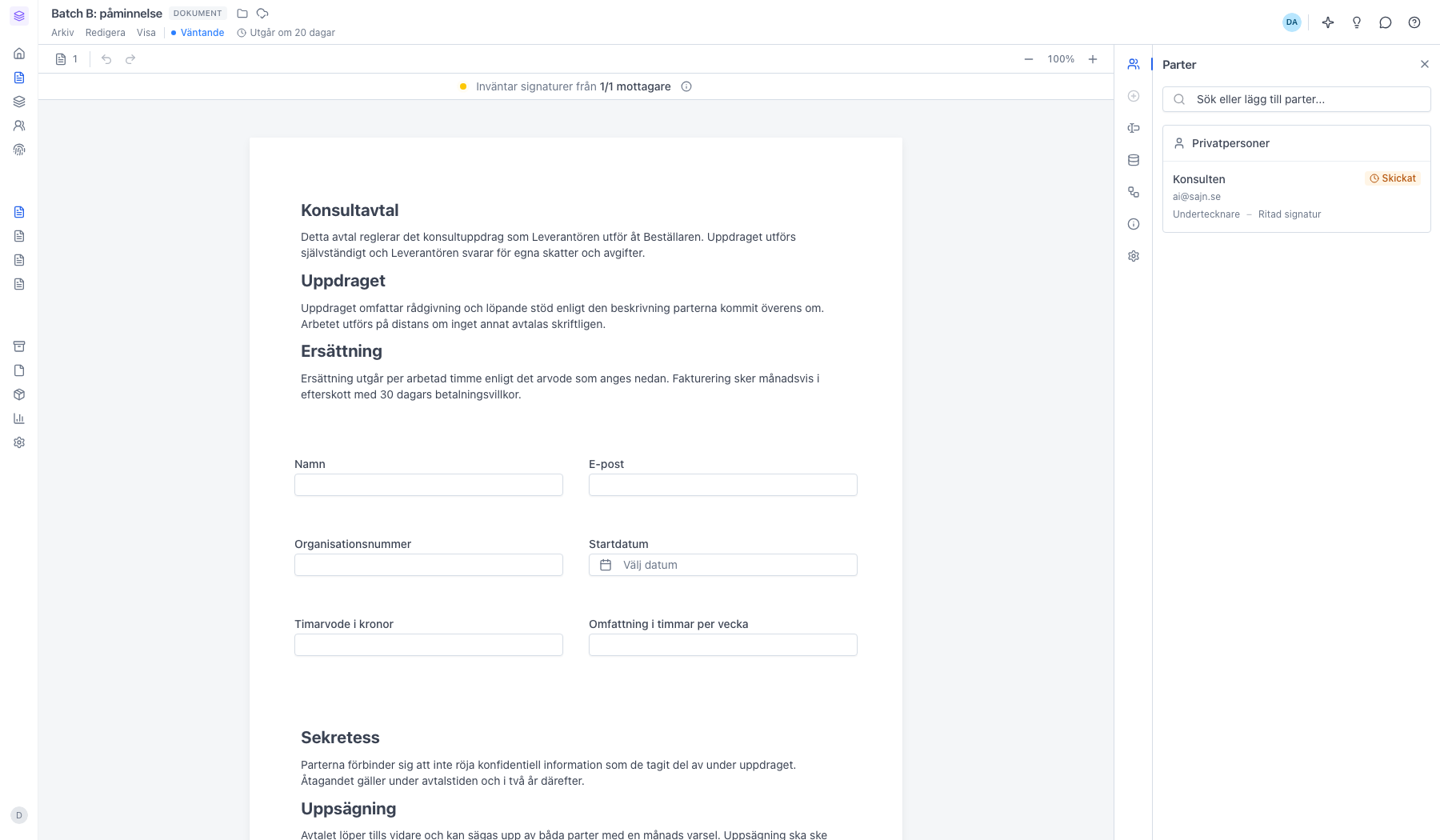Open Startdatum date picker Välj datum
Viewport: 1440px width, 840px height.
tap(723, 565)
